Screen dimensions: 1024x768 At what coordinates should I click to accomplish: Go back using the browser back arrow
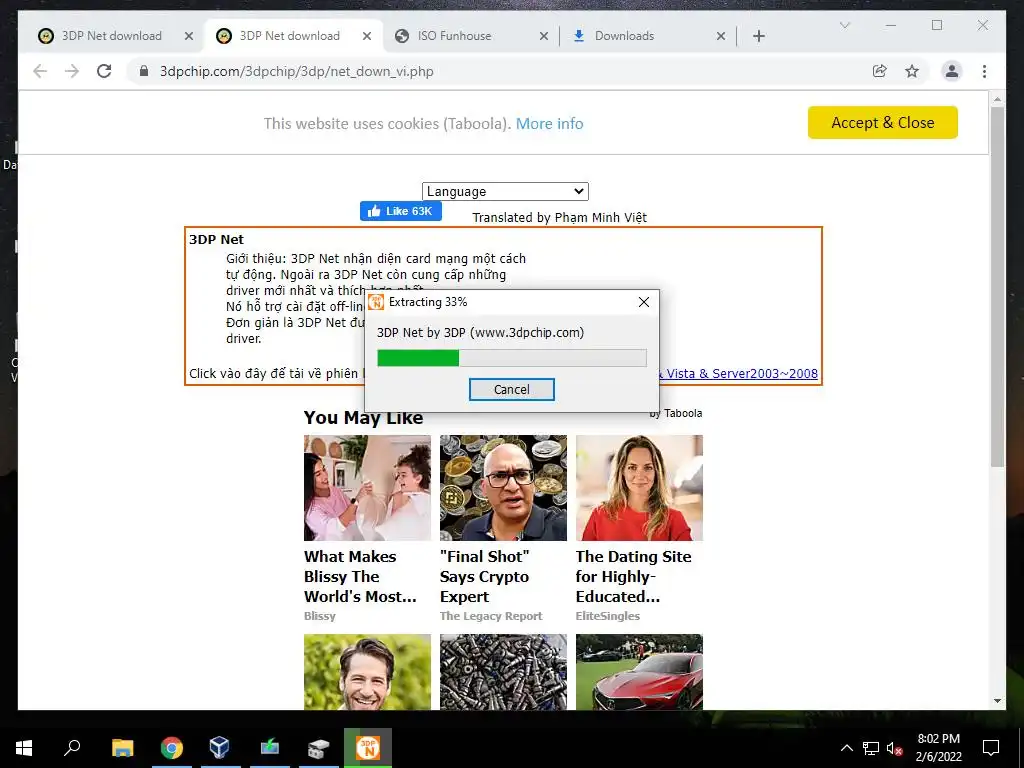[40, 71]
